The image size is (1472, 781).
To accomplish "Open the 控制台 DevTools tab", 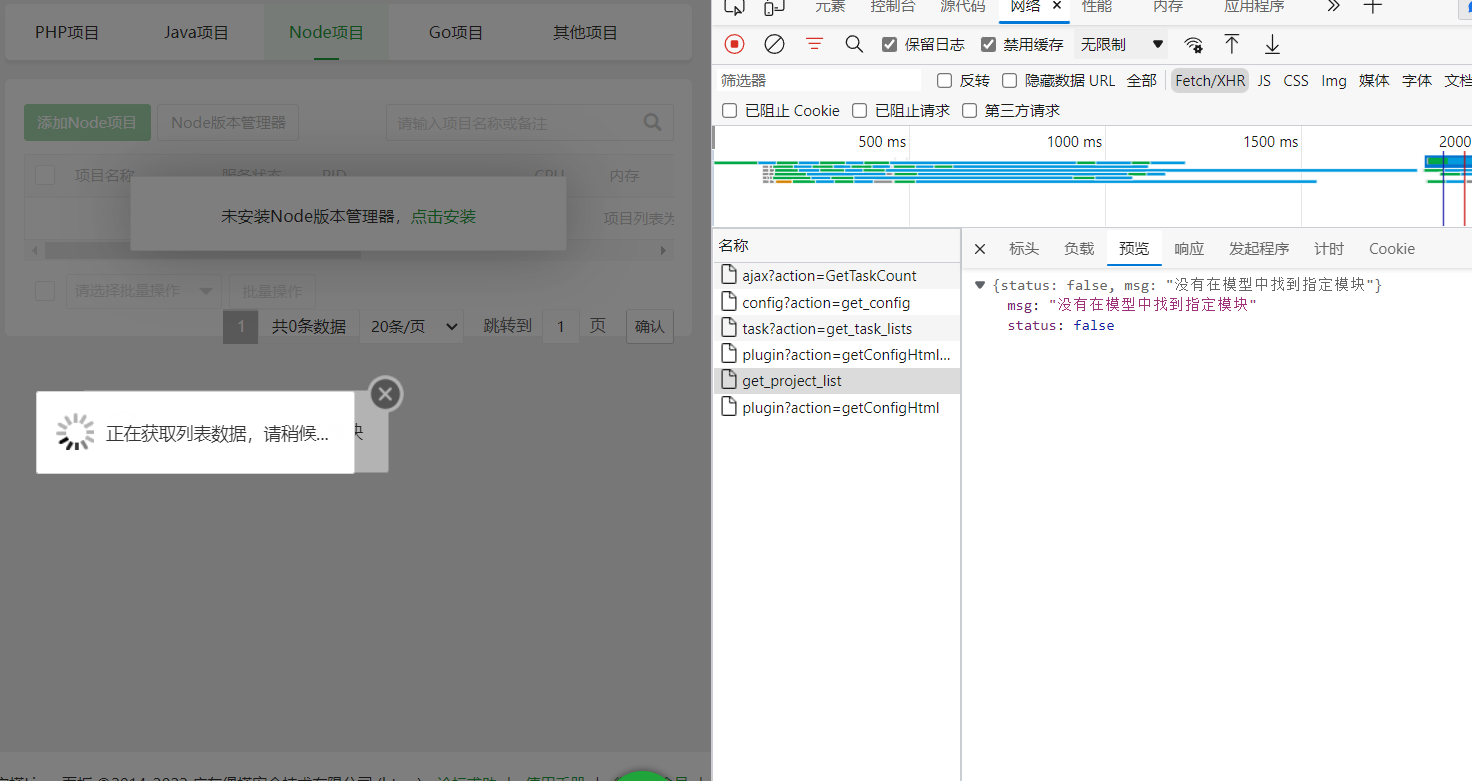I will point(892,6).
